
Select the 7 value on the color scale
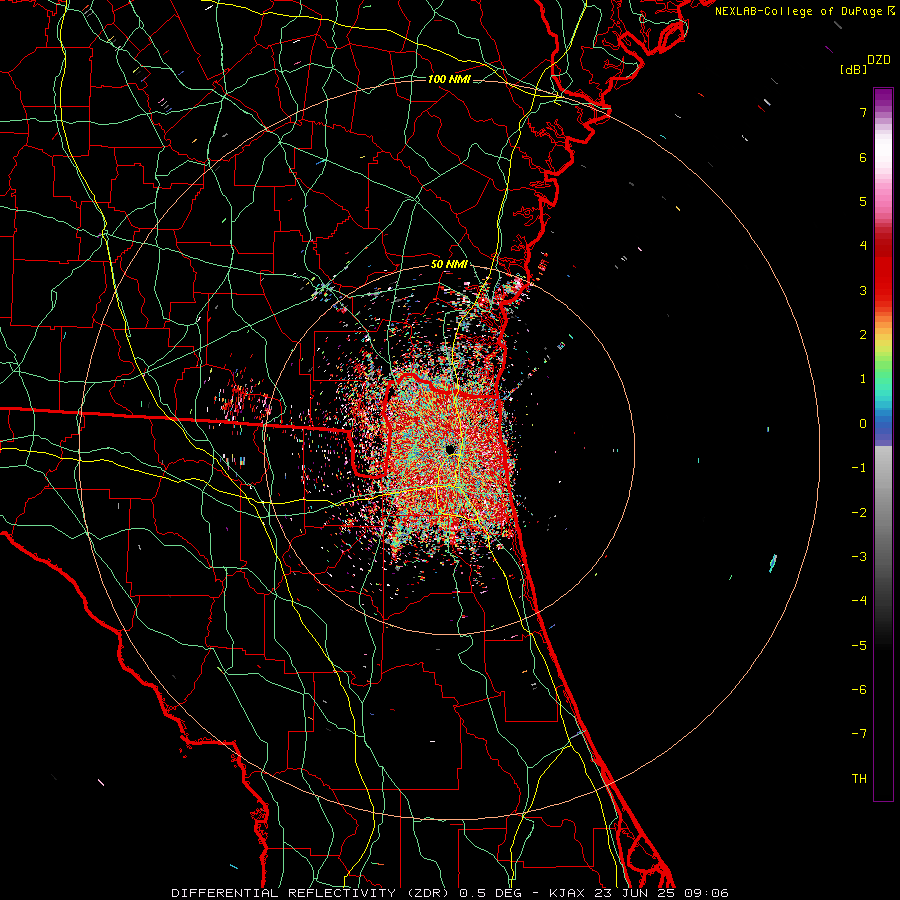(863, 112)
